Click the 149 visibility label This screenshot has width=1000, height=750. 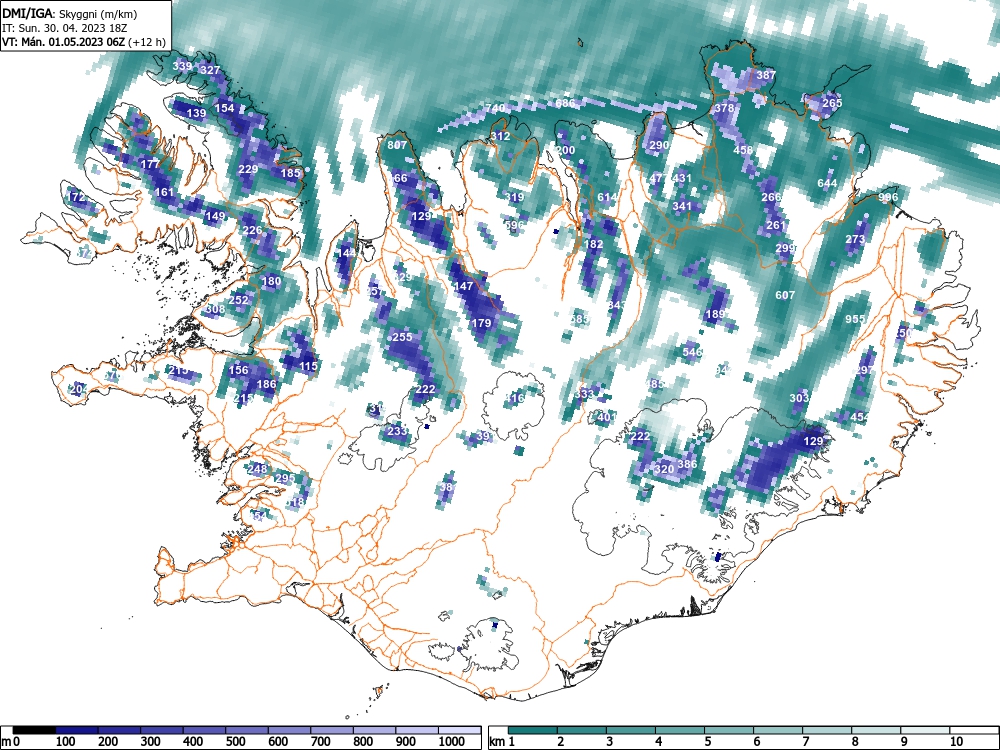(x=215, y=216)
